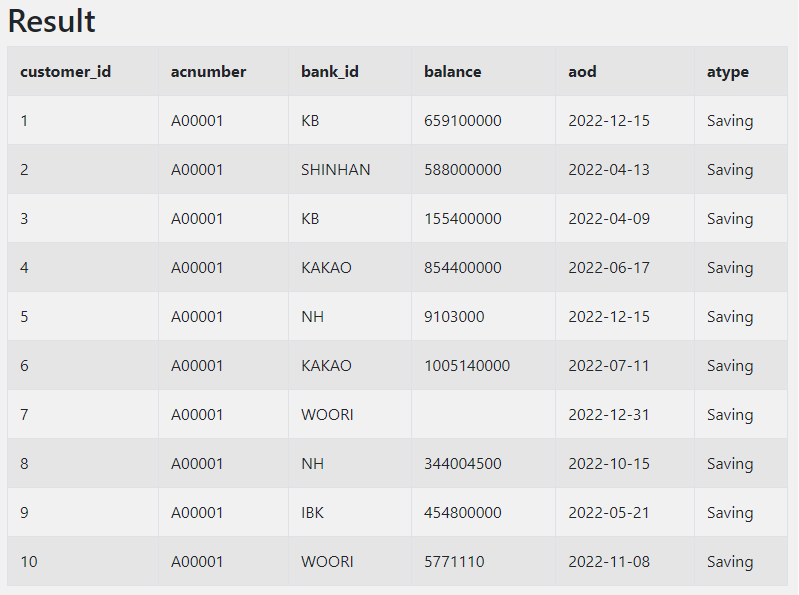Click Saving in the customer 1 row
This screenshot has width=799, height=595.
[x=730, y=122]
